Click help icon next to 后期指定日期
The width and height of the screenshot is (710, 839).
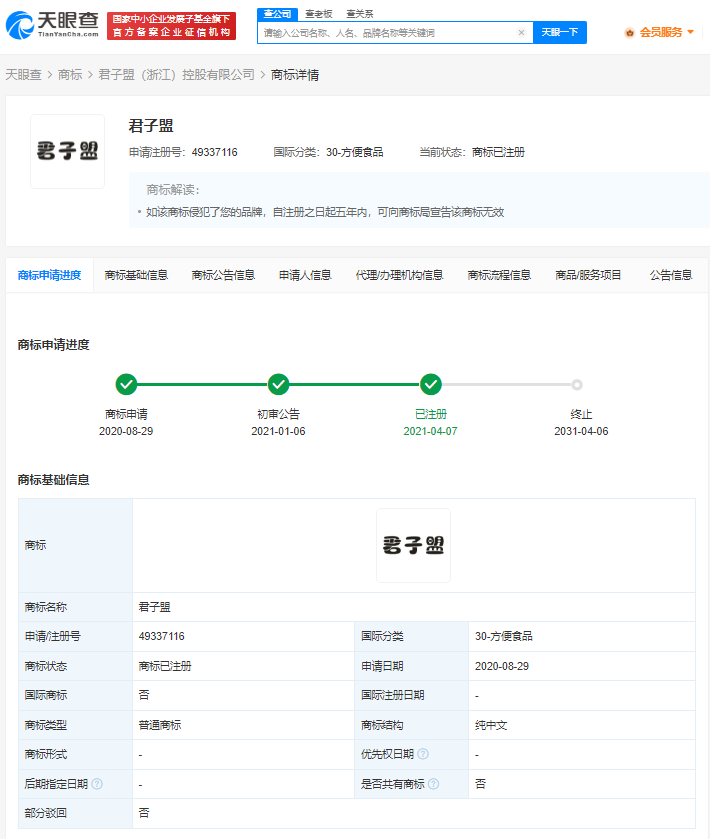coord(97,784)
